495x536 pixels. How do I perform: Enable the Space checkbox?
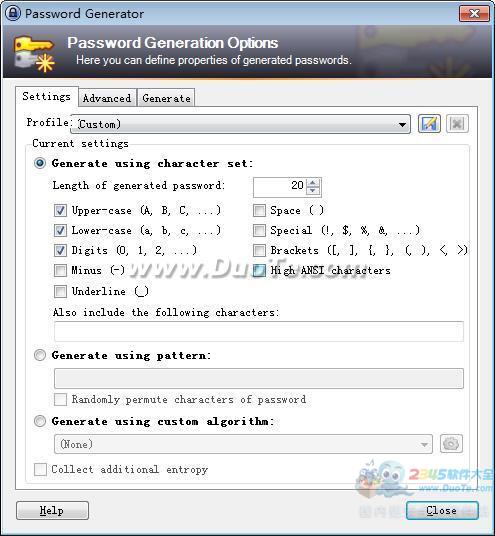259,210
